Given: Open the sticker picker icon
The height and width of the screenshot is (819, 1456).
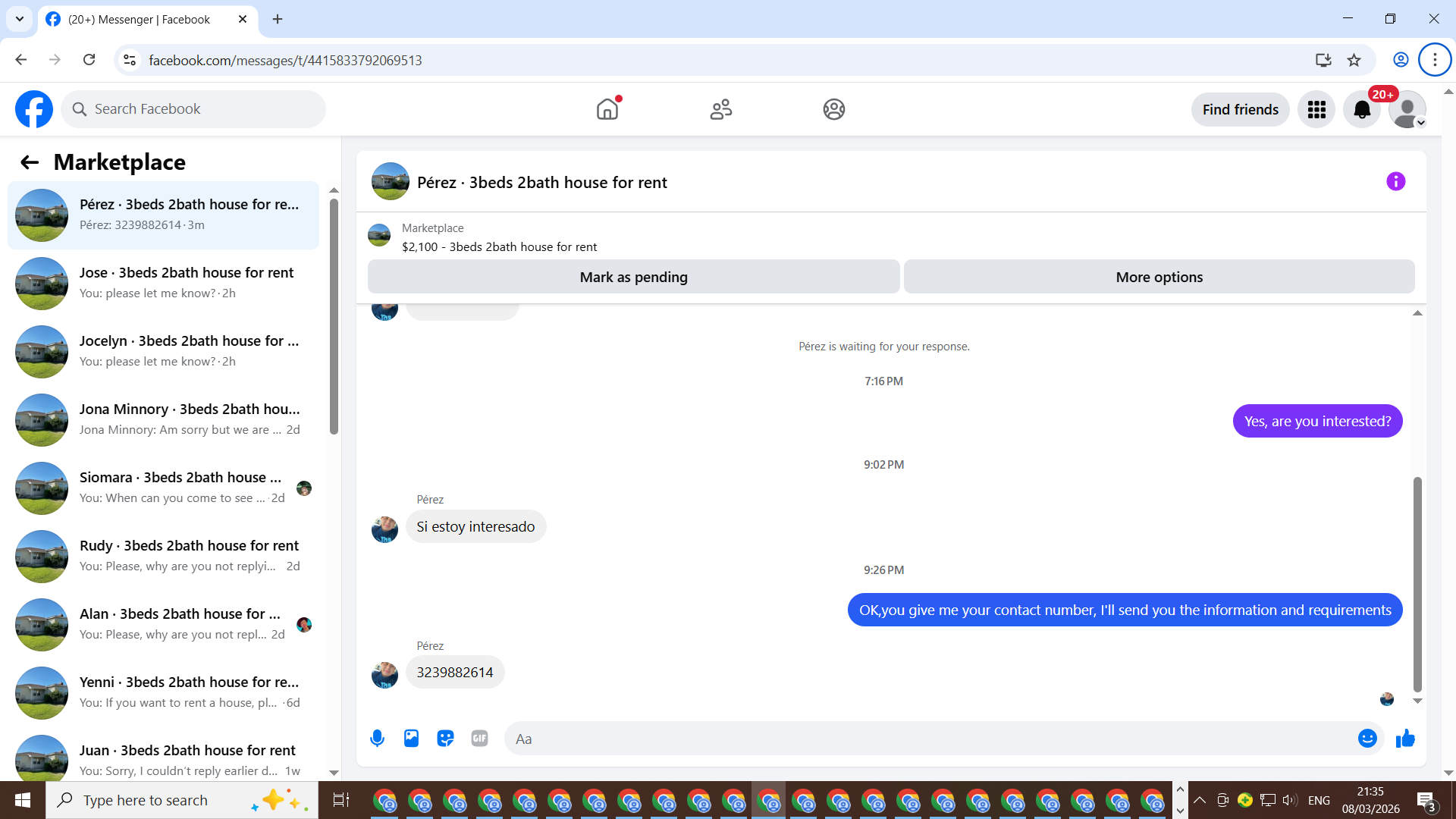Looking at the screenshot, I should pyautogui.click(x=445, y=738).
